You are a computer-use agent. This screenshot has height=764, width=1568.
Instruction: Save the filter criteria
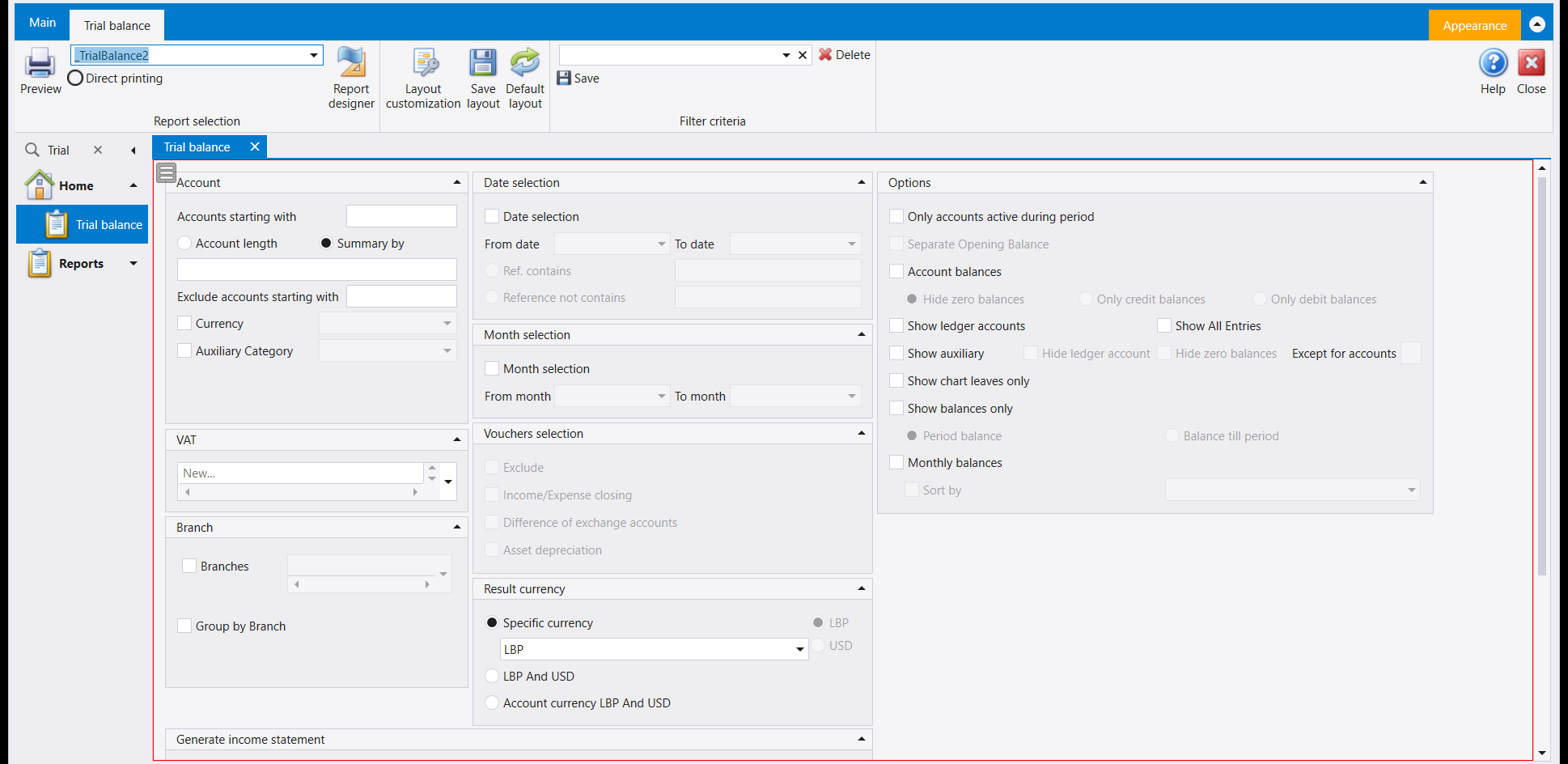point(578,78)
